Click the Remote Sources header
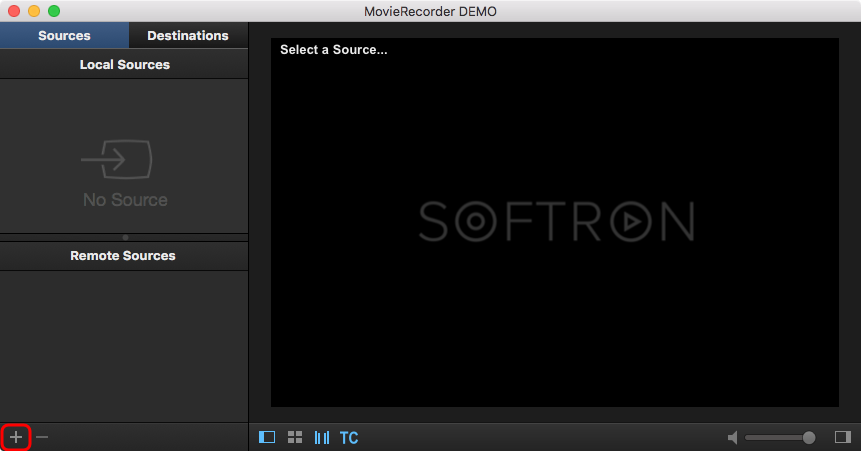This screenshot has height=451, width=861. click(x=124, y=255)
